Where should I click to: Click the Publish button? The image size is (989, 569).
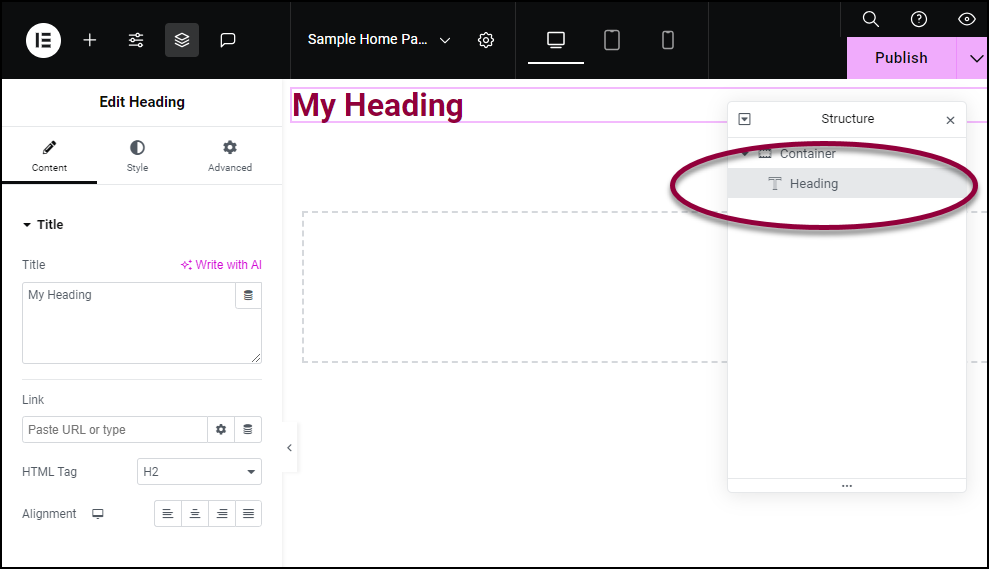point(901,58)
